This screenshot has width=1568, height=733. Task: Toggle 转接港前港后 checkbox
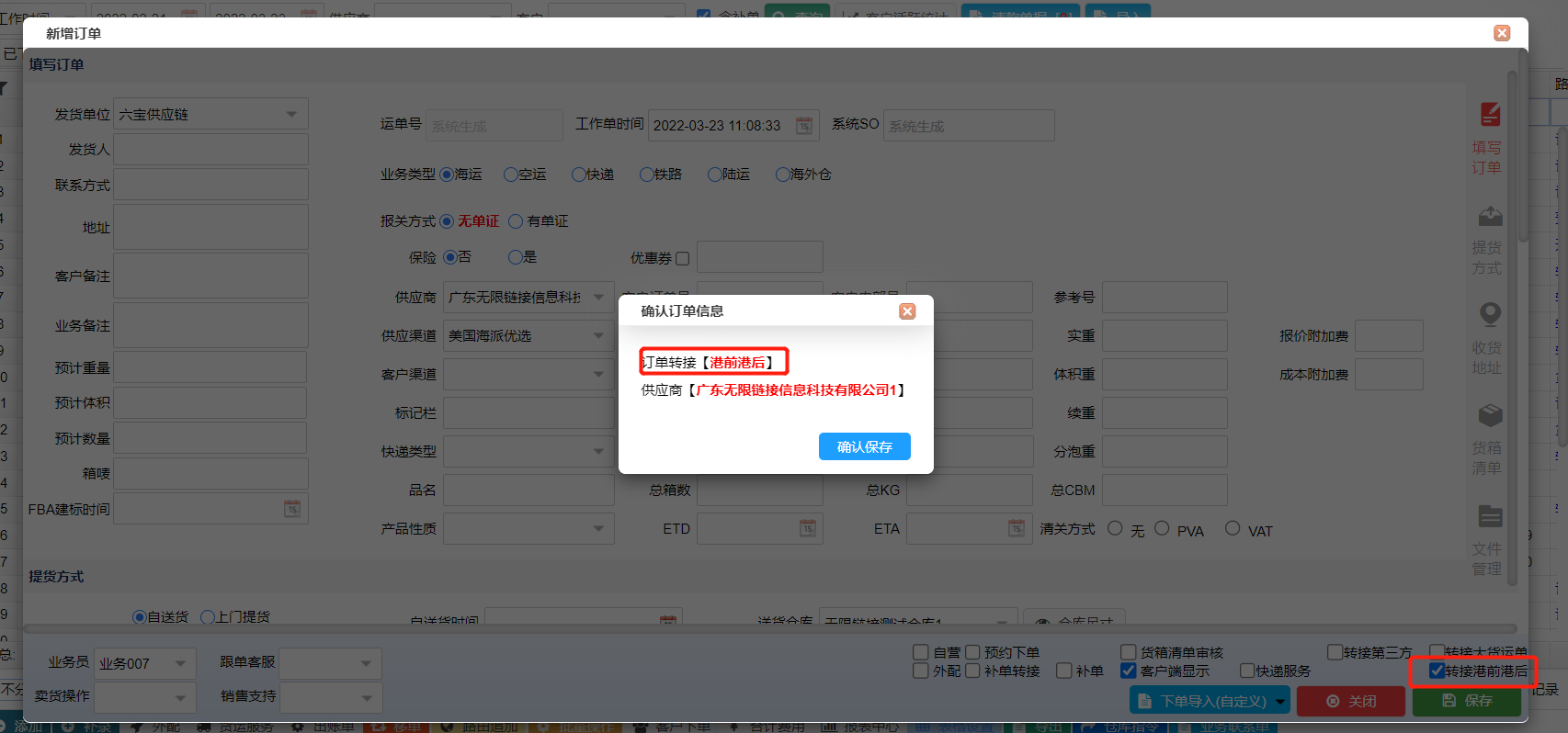[x=1437, y=671]
